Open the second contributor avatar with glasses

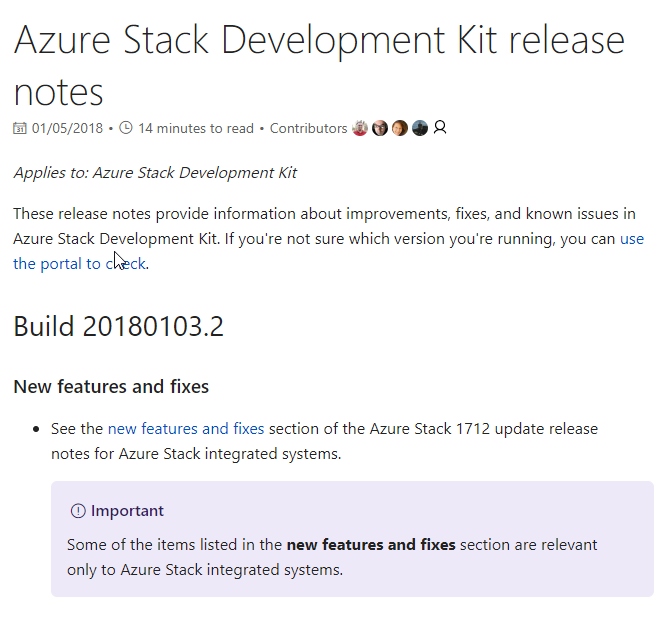[x=380, y=128]
